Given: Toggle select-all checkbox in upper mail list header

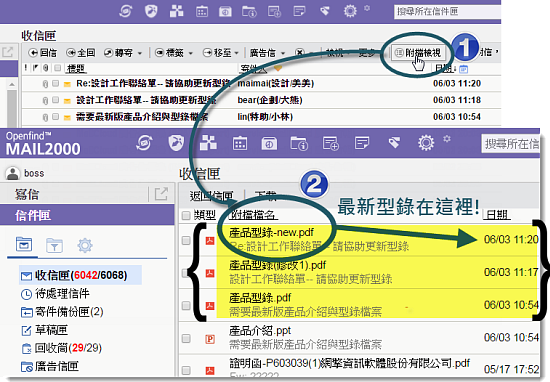Looking at the screenshot, I should click(58, 68).
